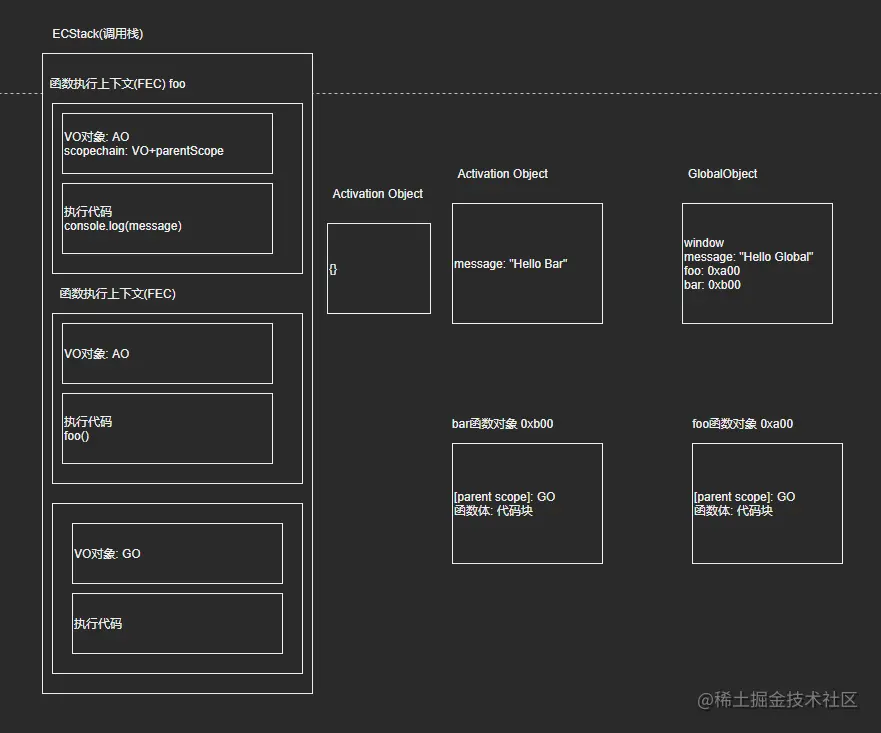Viewport: 881px width, 733px height.
Task: Click 'scopechain: VO+parentScope' text
Action: point(144,151)
